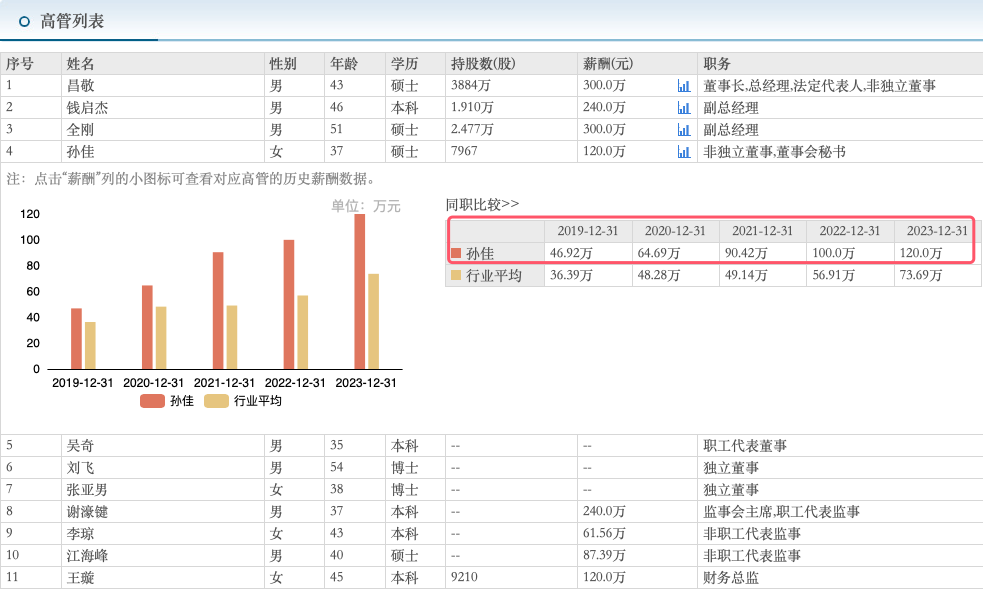Select the name 王璇 in row 11
This screenshot has width=983, height=596.
(80, 577)
